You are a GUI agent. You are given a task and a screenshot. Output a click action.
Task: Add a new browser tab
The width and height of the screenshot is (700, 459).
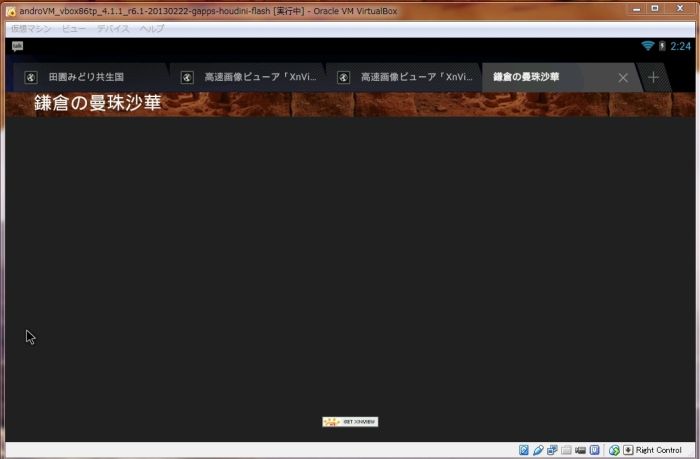(653, 77)
